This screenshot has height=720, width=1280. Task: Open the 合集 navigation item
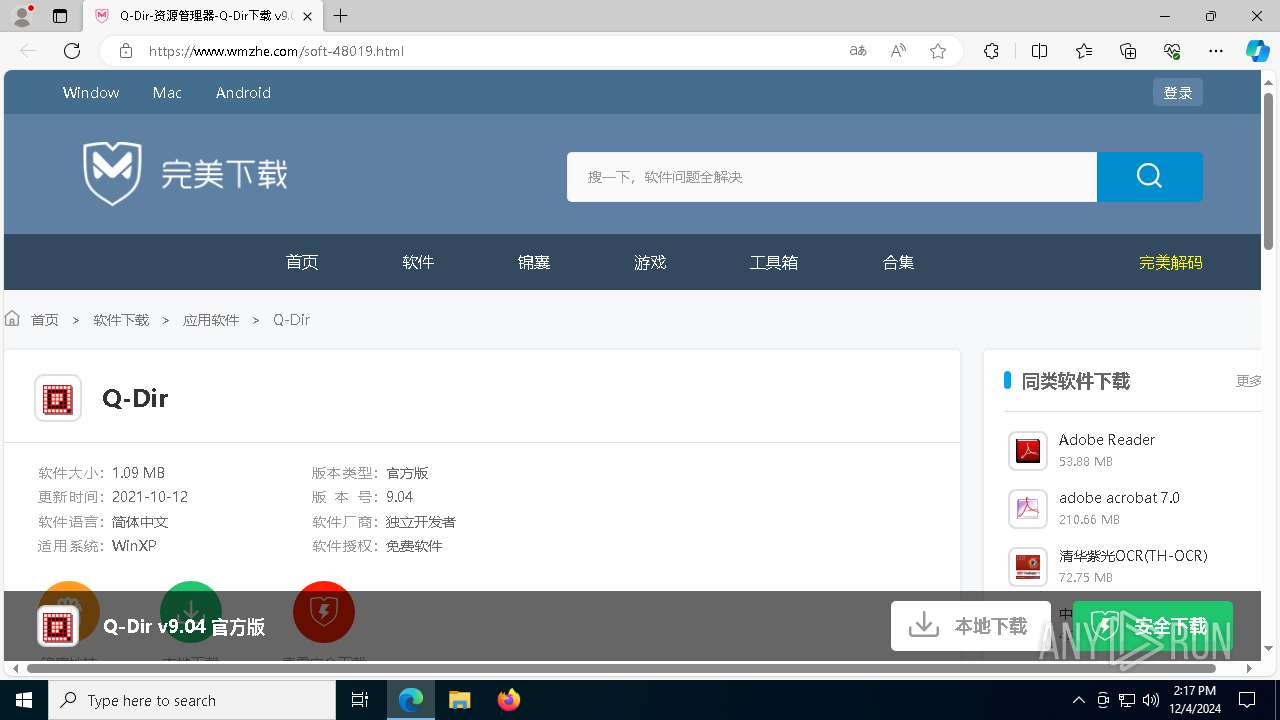point(898,262)
